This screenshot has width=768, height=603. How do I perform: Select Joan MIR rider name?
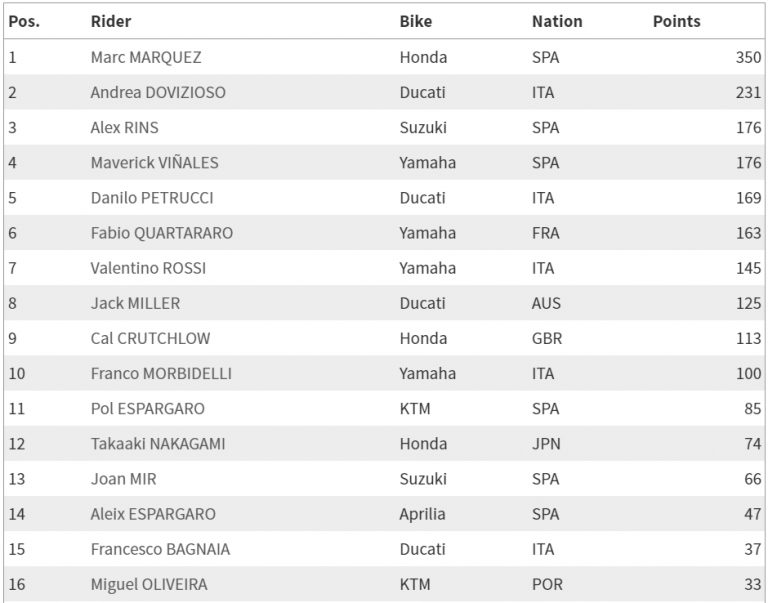(123, 479)
